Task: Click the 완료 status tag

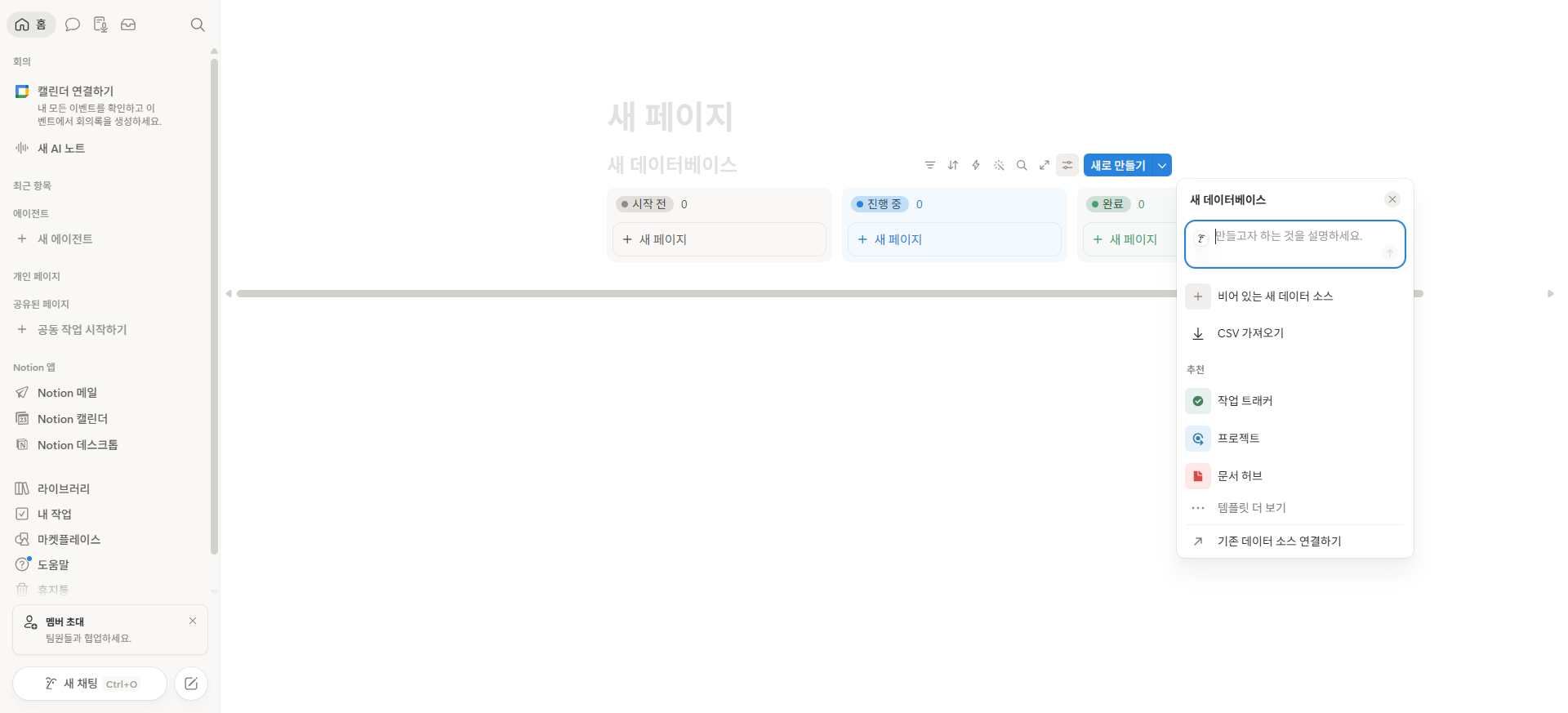Action: pos(1108,204)
